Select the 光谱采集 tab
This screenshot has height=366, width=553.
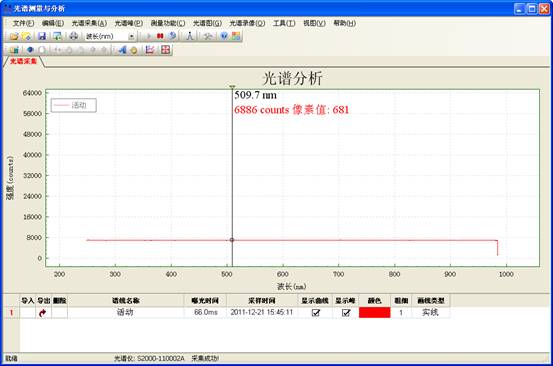[23, 61]
